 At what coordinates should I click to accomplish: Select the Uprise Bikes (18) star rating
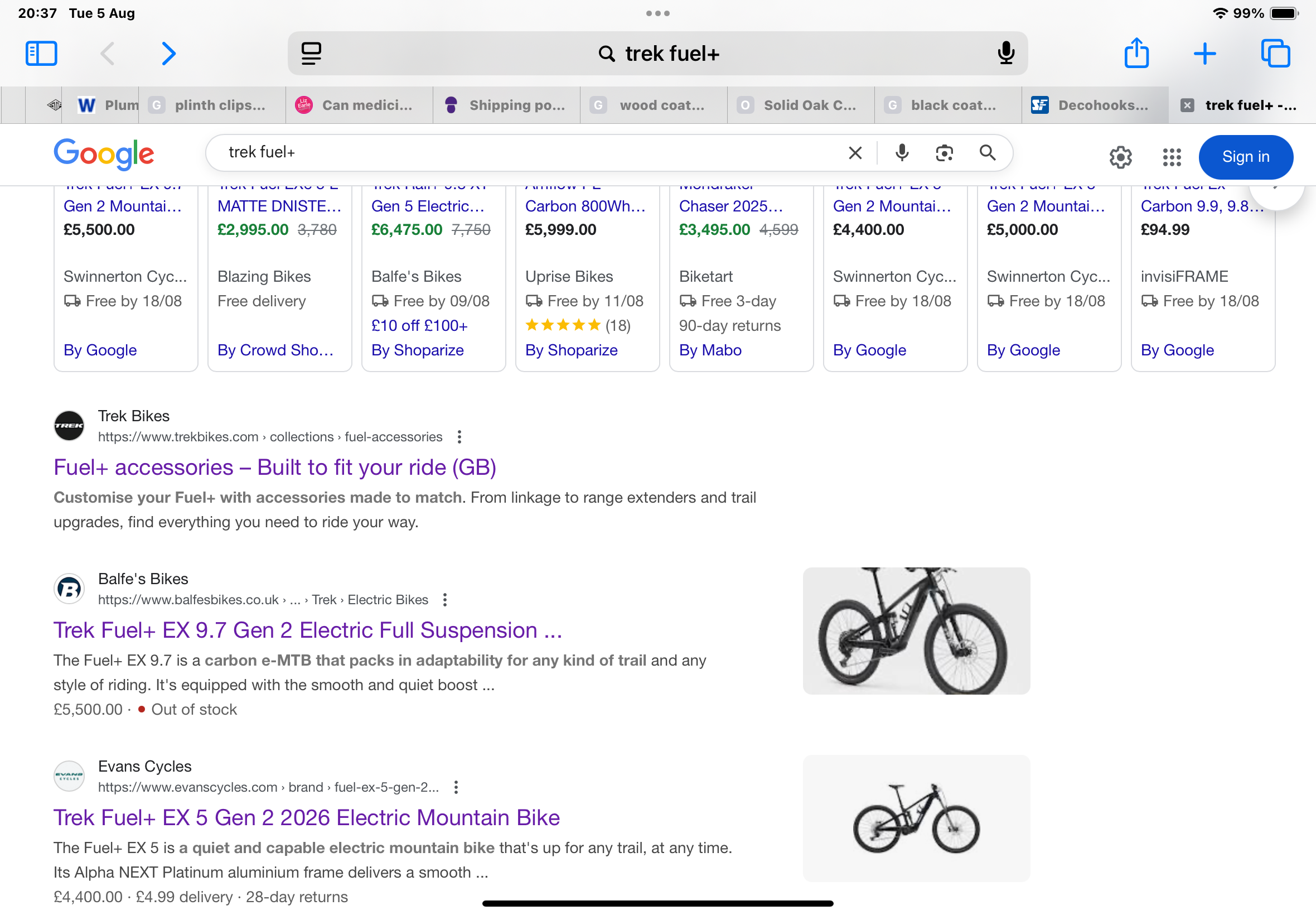point(578,326)
